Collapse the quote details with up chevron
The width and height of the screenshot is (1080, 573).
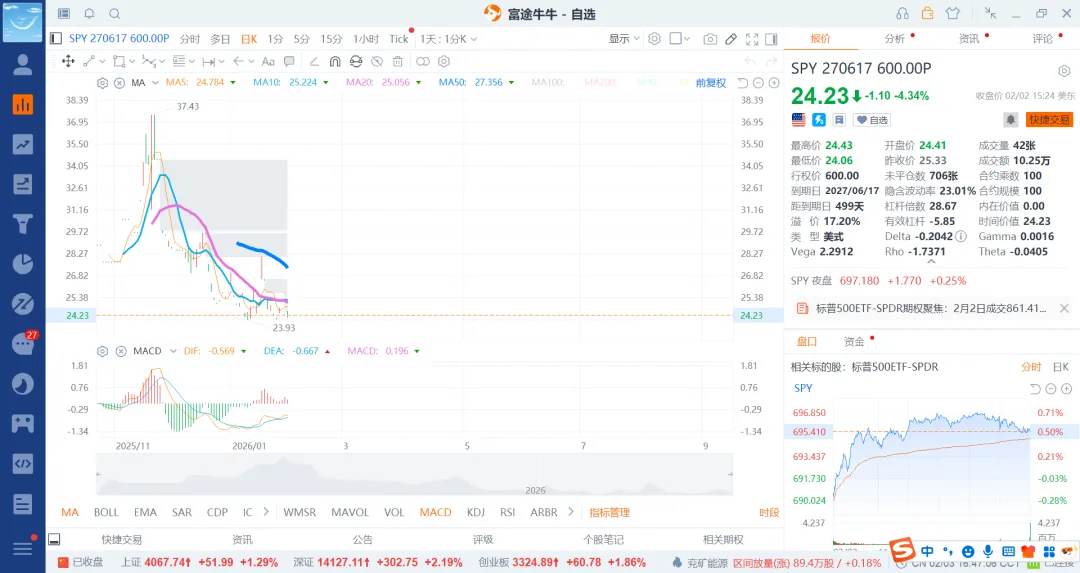[x=931, y=262]
